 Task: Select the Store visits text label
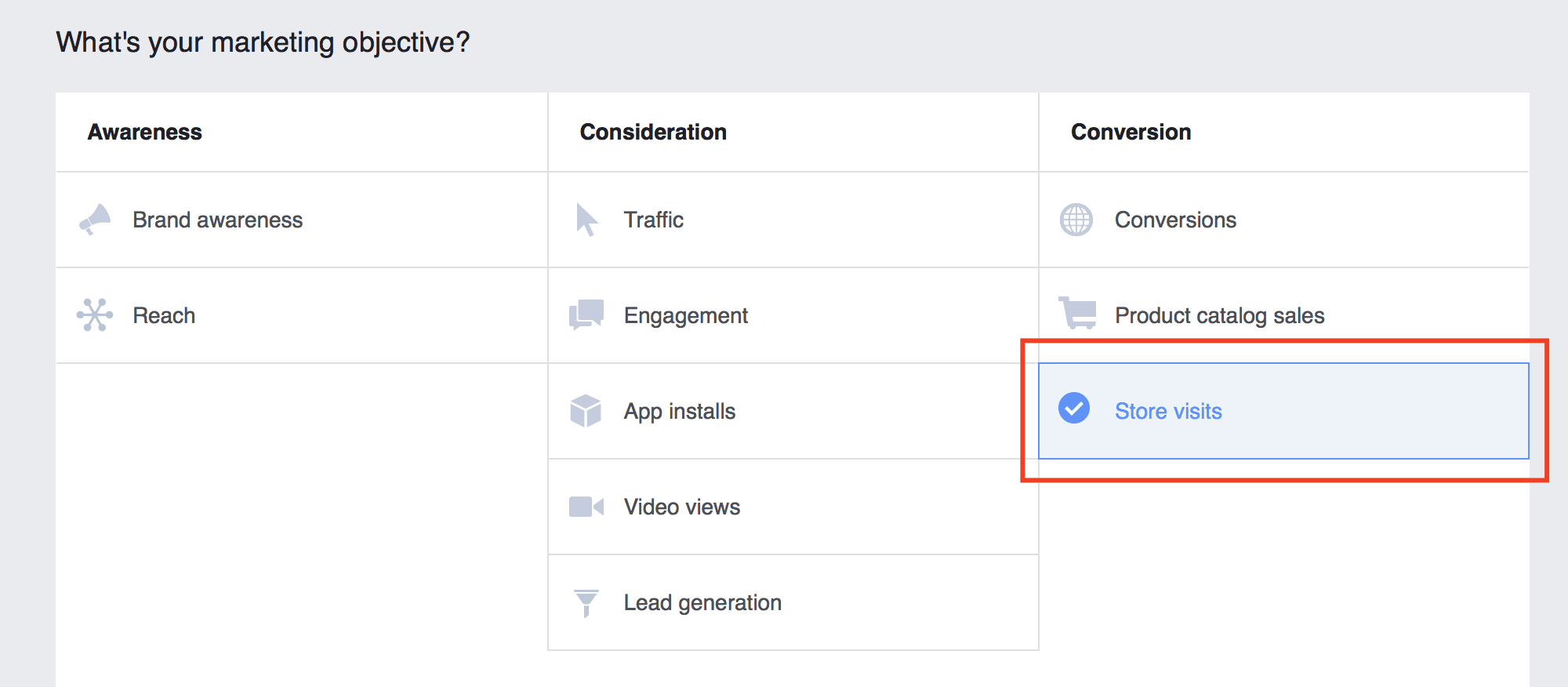(x=1168, y=411)
